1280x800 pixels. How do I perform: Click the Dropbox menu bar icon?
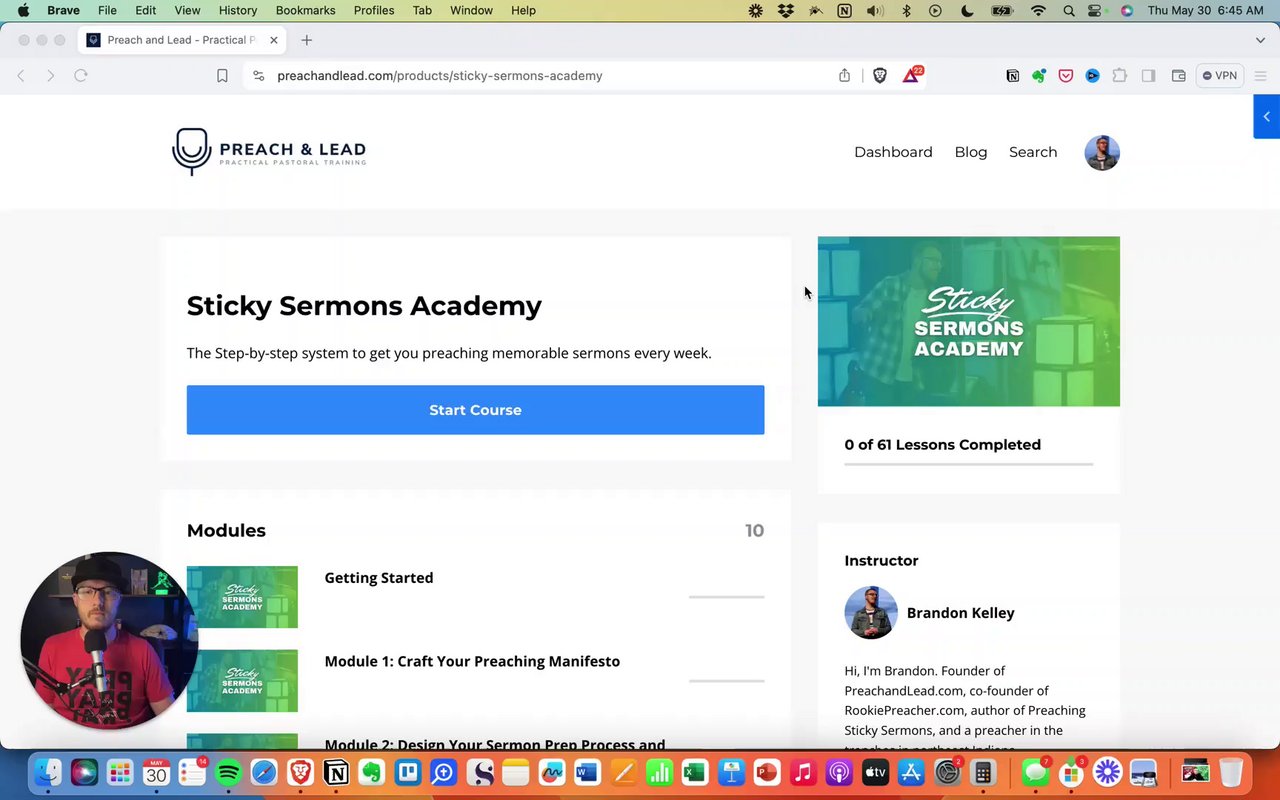(x=786, y=10)
